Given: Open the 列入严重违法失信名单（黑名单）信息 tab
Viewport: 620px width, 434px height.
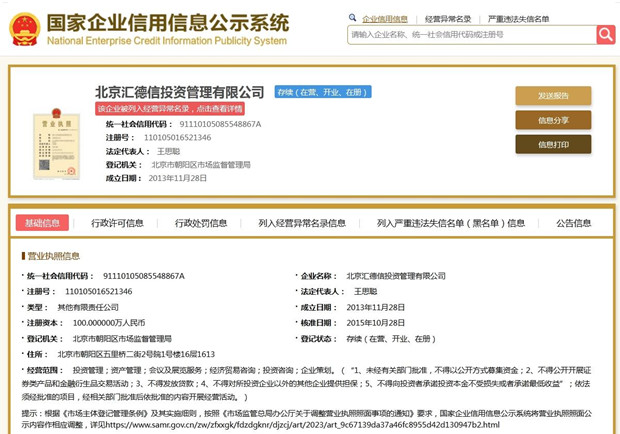Looking at the screenshot, I should click(451, 223).
